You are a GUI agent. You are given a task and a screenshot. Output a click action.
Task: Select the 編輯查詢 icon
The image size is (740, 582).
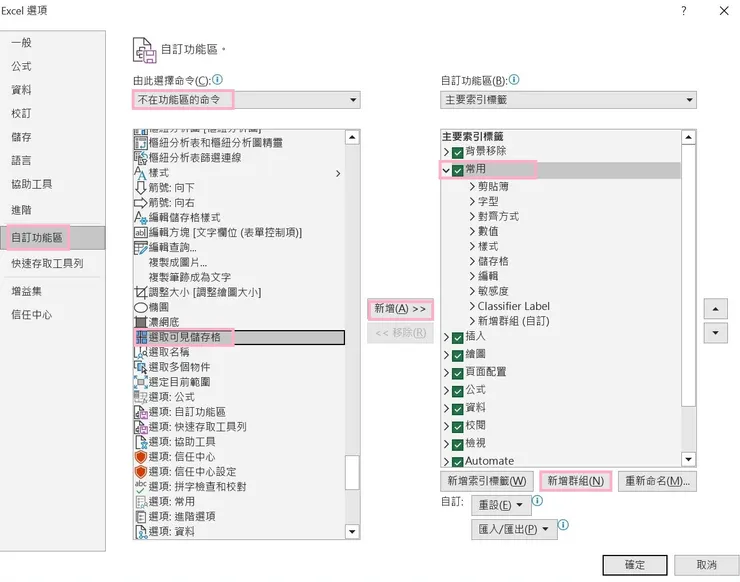pyautogui.click(x=141, y=247)
